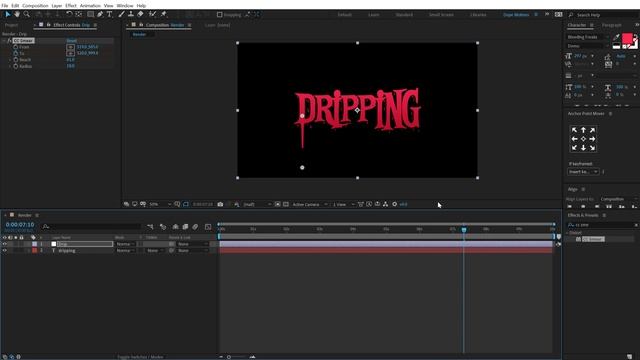Move anchor point to right arrow

pos(592,139)
